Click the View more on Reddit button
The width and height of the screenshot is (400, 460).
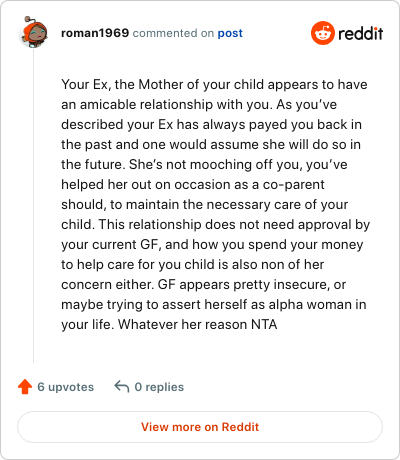click(x=200, y=427)
